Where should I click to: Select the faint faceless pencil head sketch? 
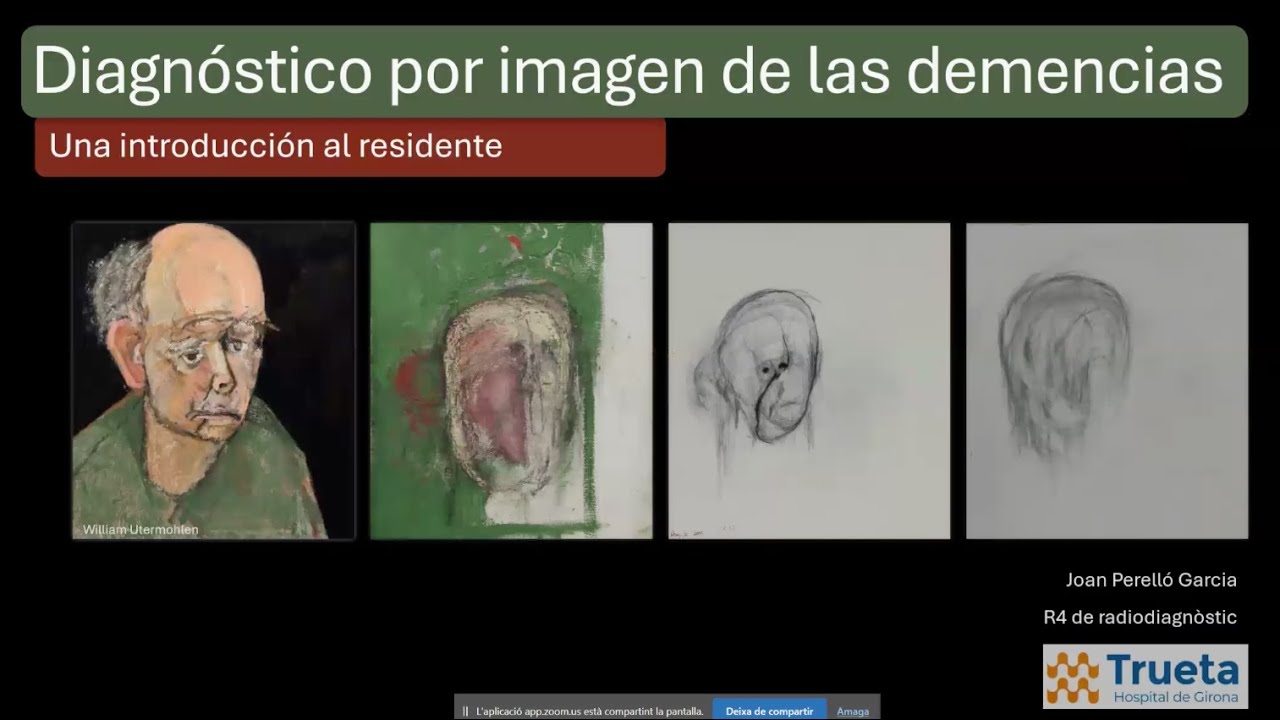click(1107, 381)
